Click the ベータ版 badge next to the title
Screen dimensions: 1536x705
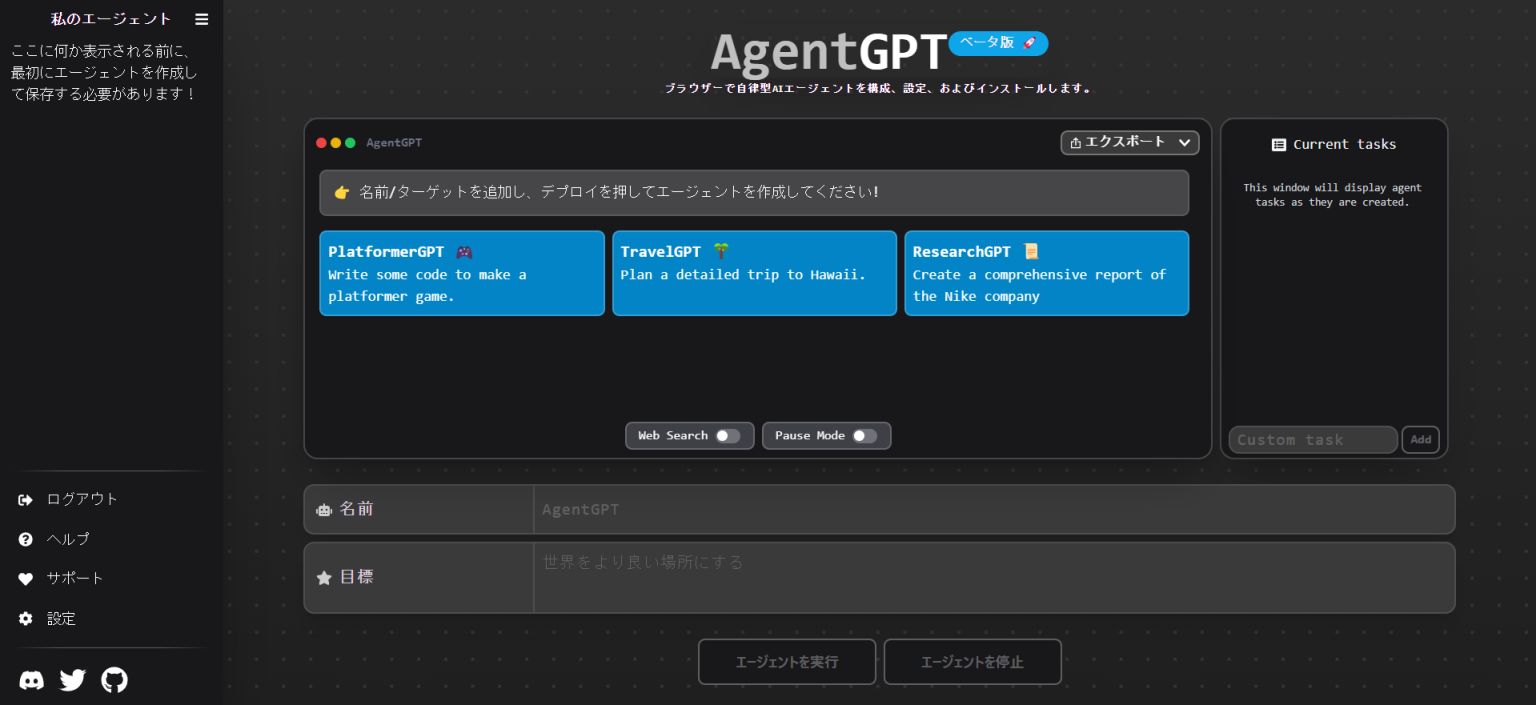click(x=998, y=43)
